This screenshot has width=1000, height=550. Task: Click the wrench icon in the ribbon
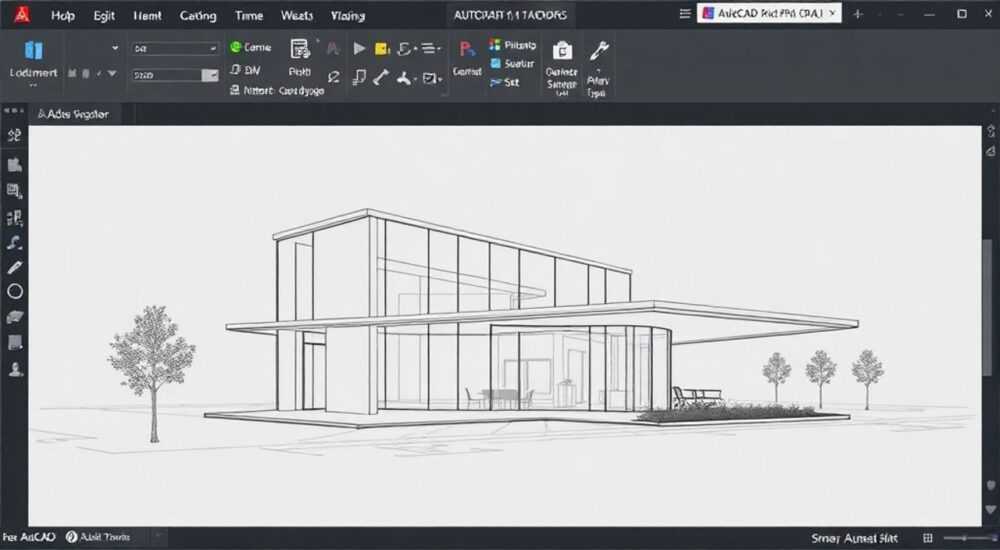pyautogui.click(x=598, y=50)
